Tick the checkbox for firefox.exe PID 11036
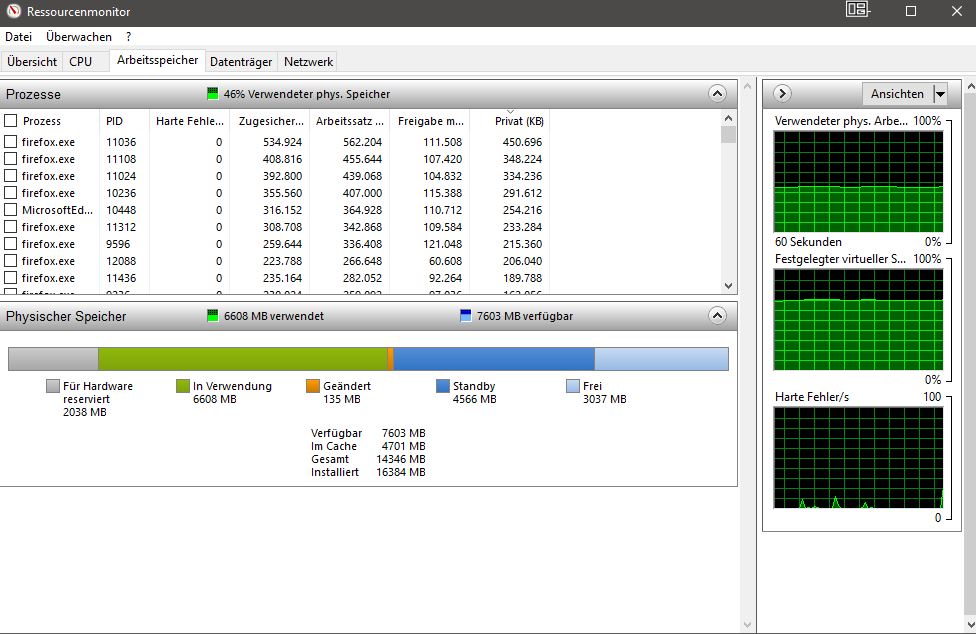Viewport: 976px width, 634px height. pyautogui.click(x=11, y=142)
